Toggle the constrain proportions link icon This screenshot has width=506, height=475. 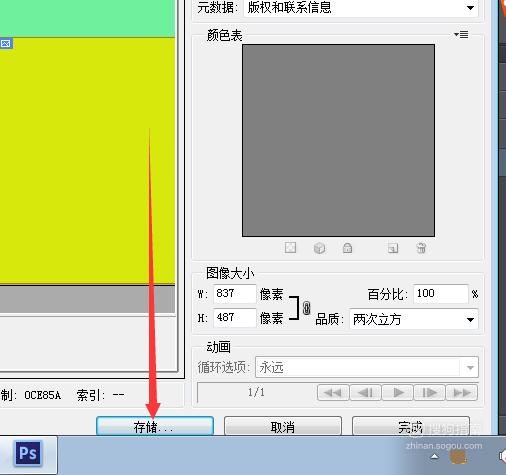pos(306,308)
